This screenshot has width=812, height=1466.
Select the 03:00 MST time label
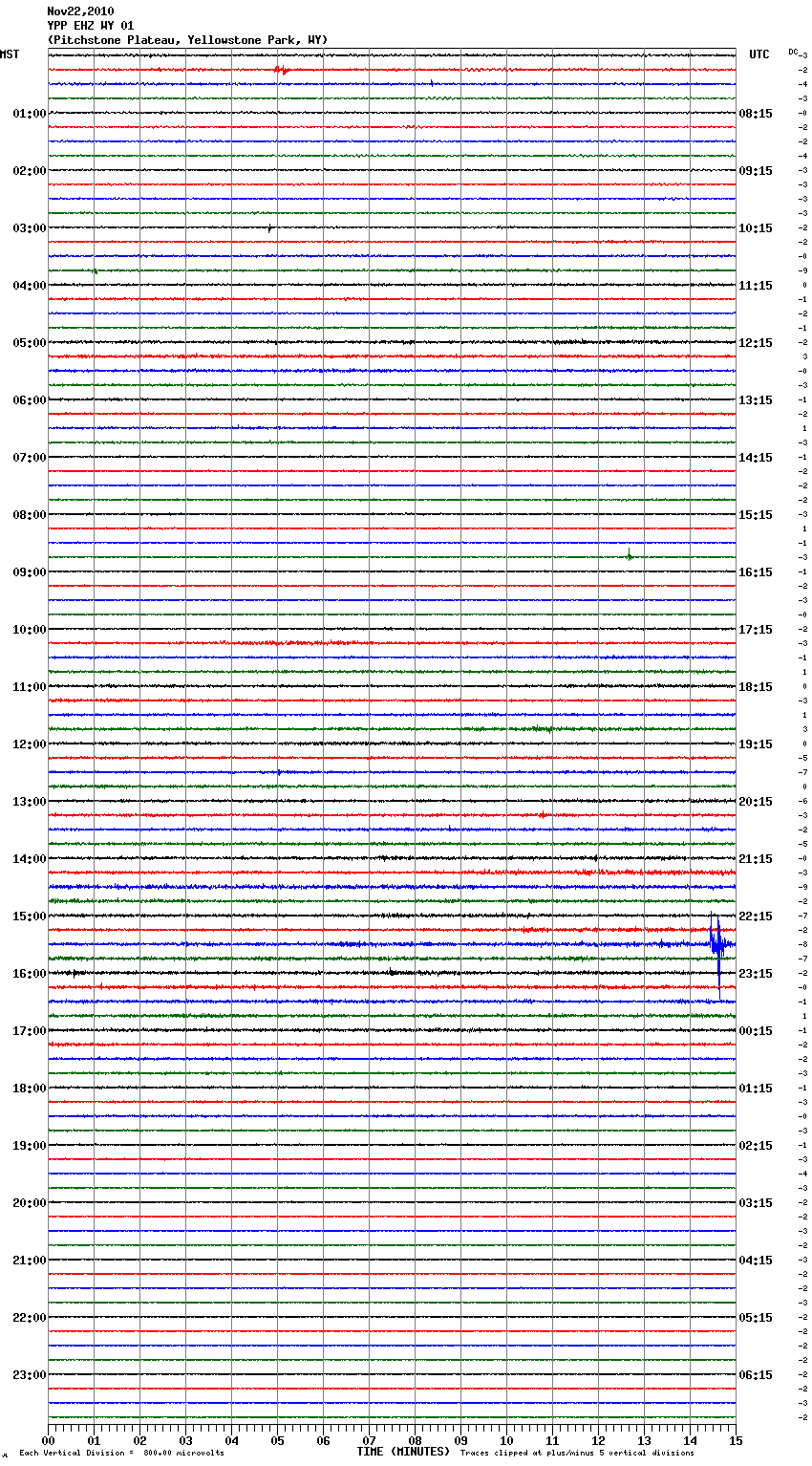coord(29,228)
